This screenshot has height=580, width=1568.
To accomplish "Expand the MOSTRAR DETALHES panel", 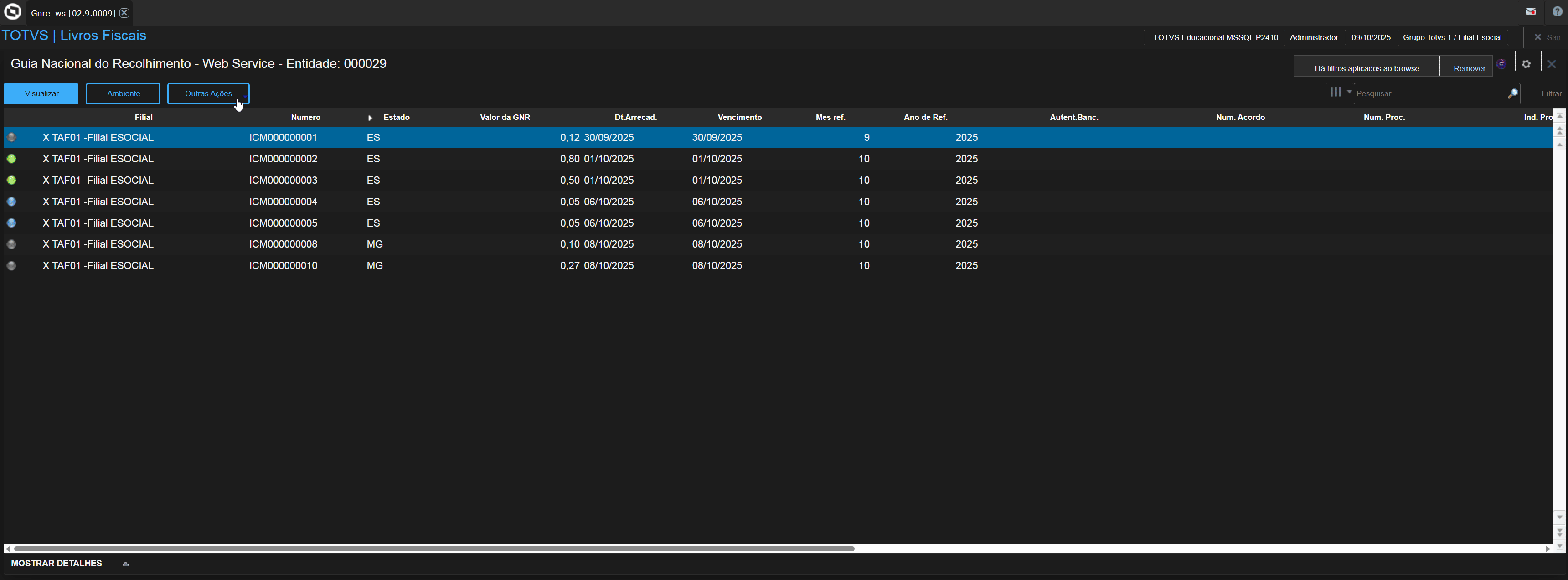I will 125,564.
